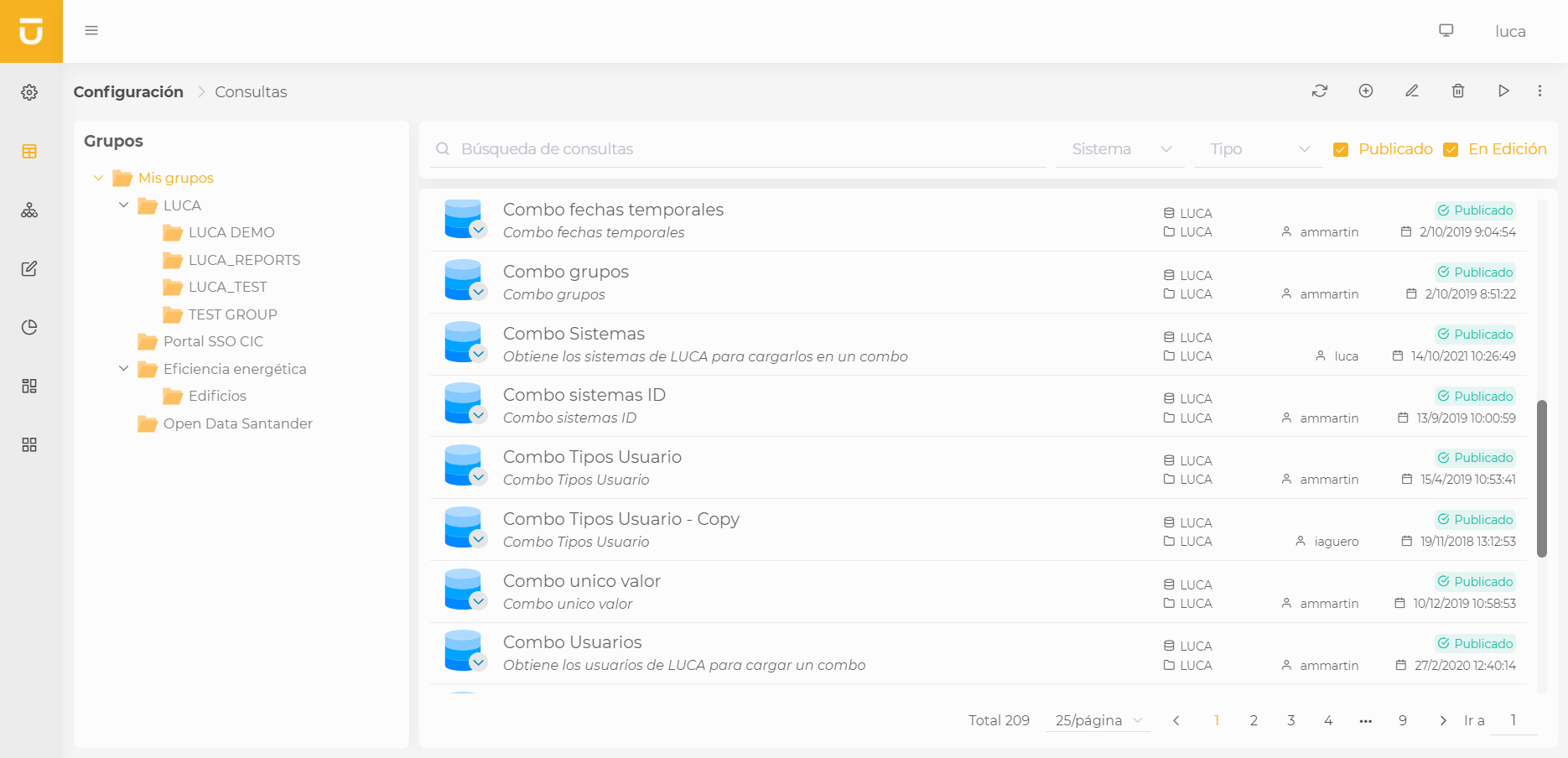Go to page 4 of the results
Viewport: 1568px width, 758px height.
(1328, 720)
